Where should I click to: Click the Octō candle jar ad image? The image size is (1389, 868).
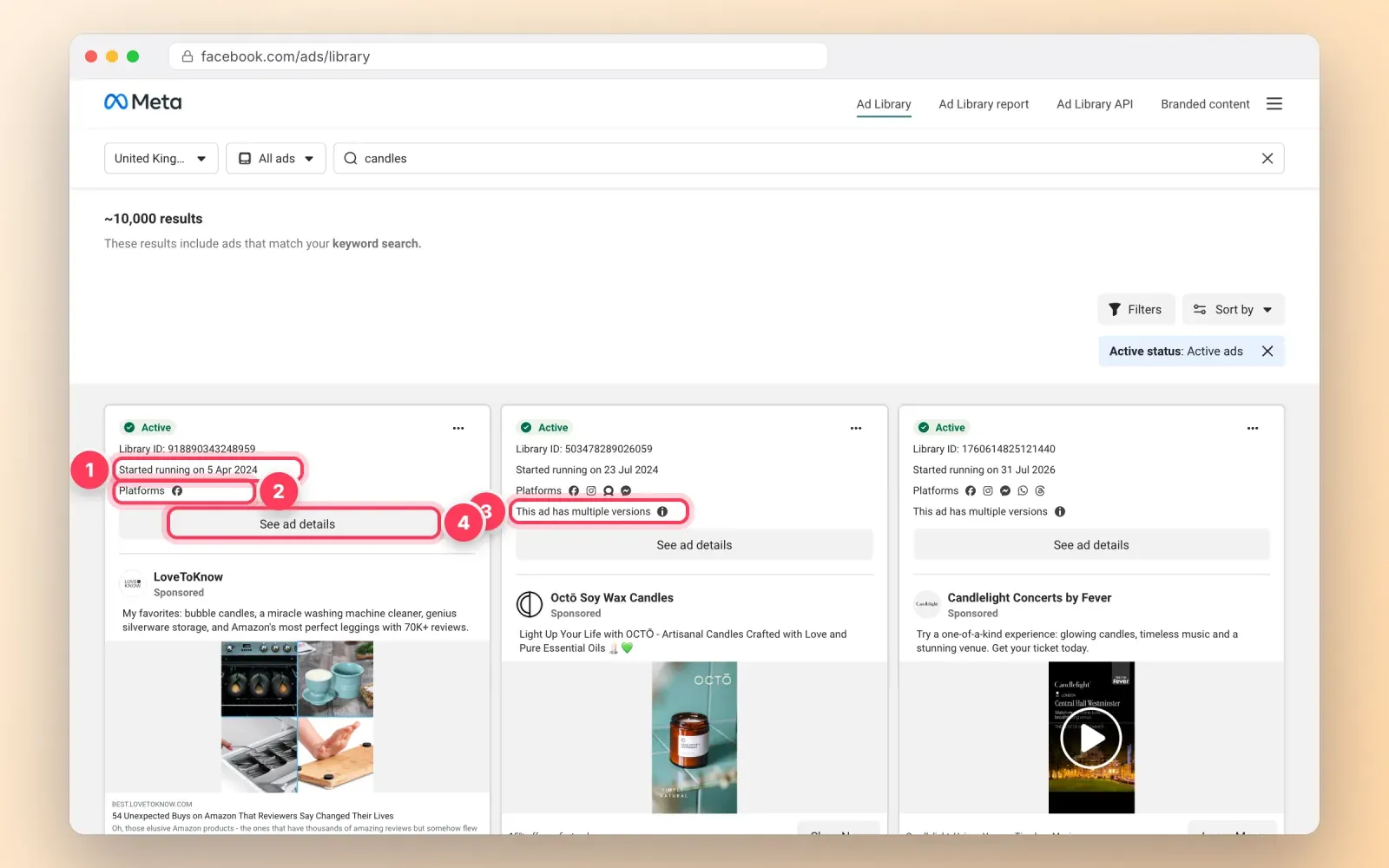(694, 738)
